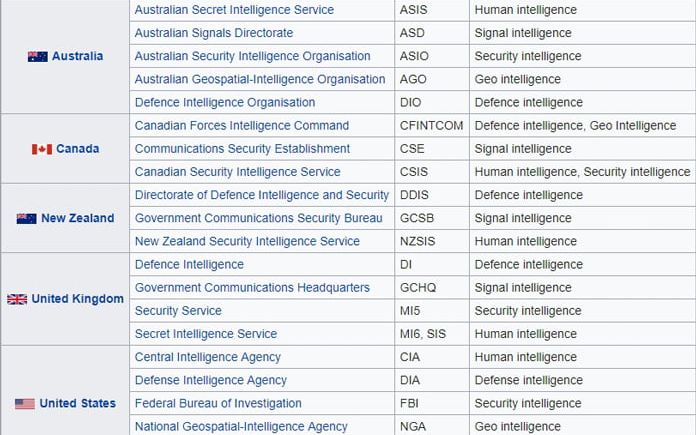The image size is (696, 435).
Task: Open Australian Secret Intelligence Service link
Action: [234, 10]
